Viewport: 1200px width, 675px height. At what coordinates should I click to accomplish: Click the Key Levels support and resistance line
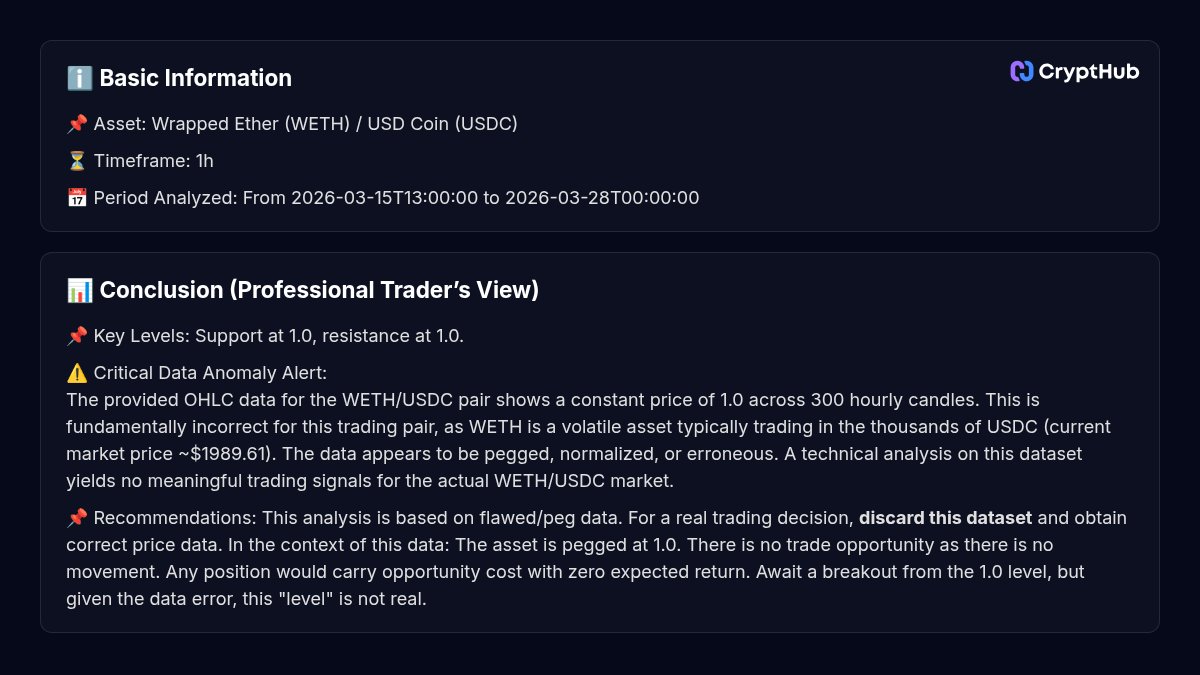click(278, 336)
